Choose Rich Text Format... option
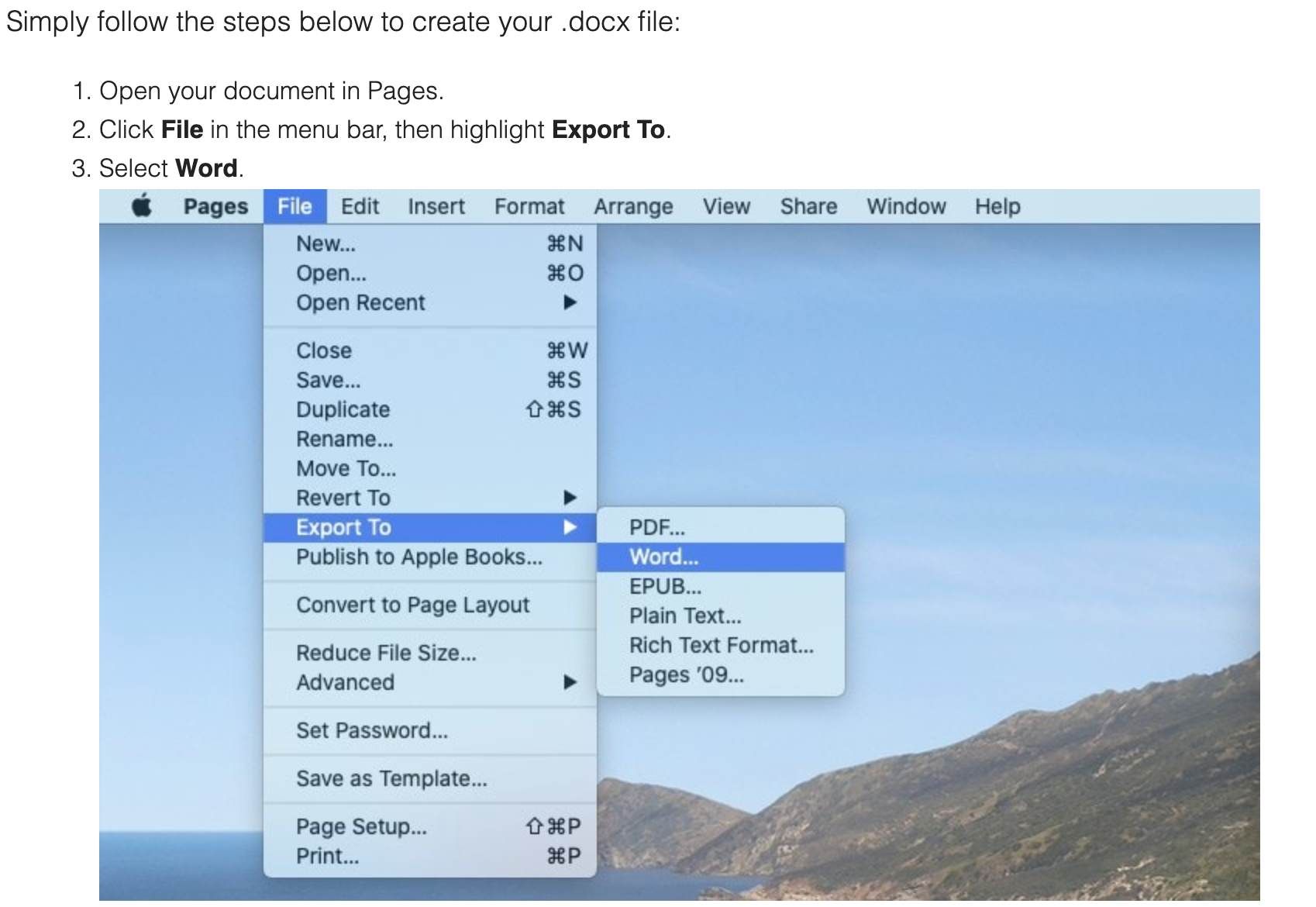 click(x=721, y=645)
